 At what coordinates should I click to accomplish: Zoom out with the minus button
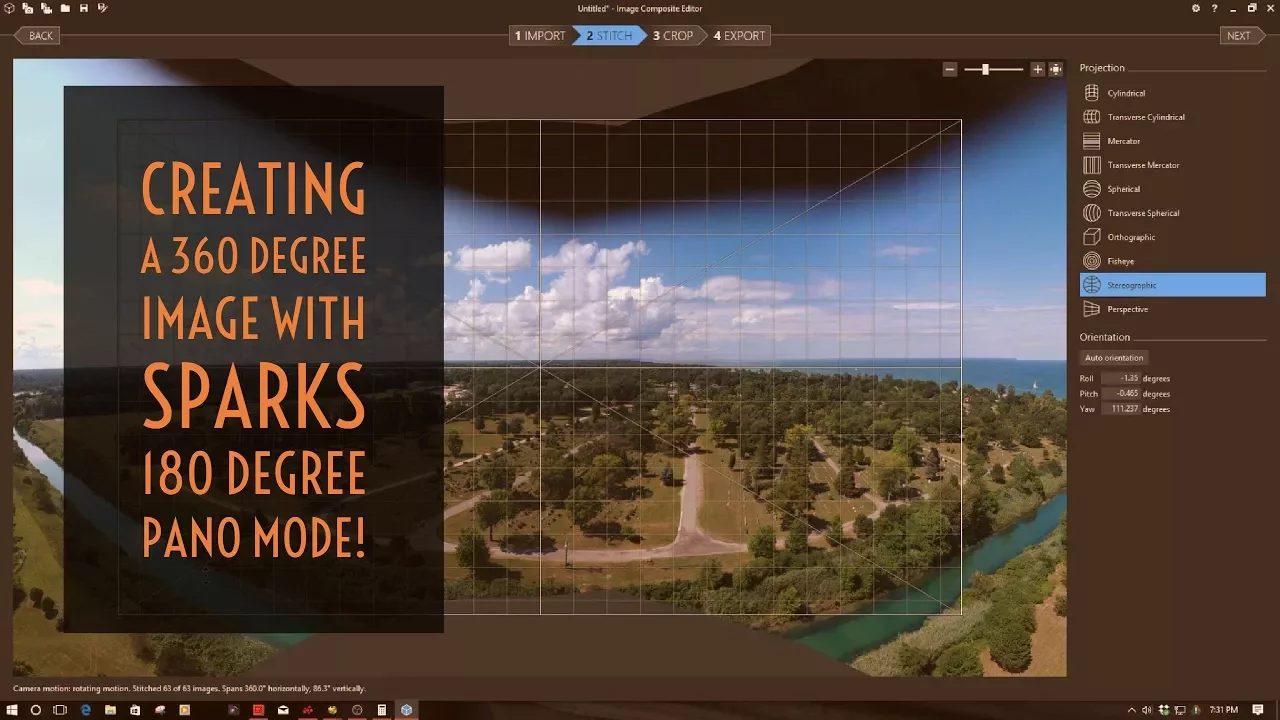[950, 69]
